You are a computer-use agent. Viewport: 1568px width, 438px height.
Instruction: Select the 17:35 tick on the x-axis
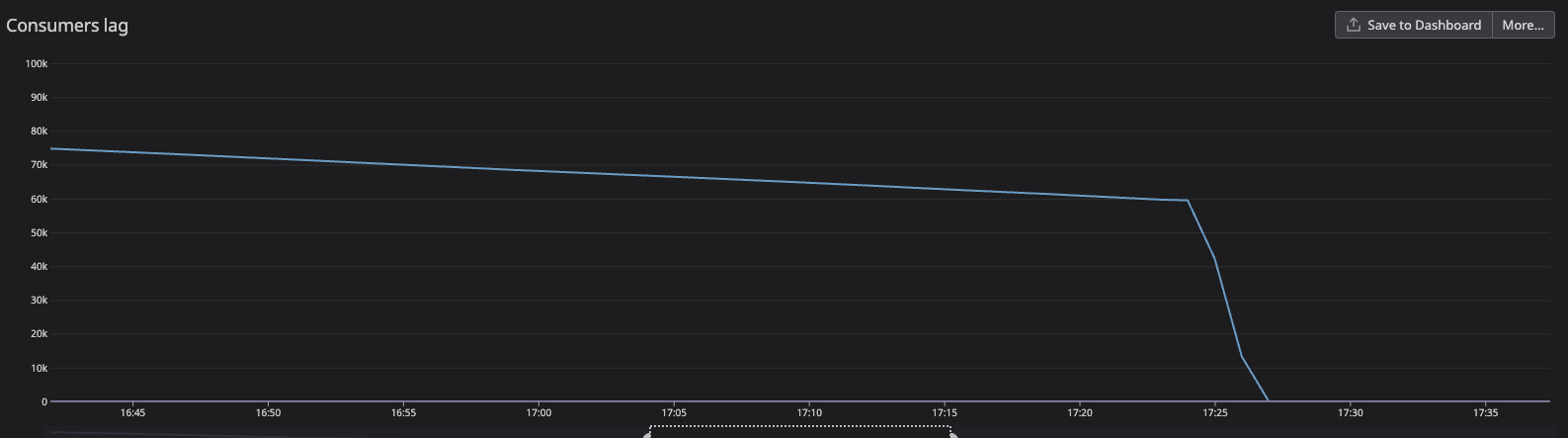(1485, 413)
